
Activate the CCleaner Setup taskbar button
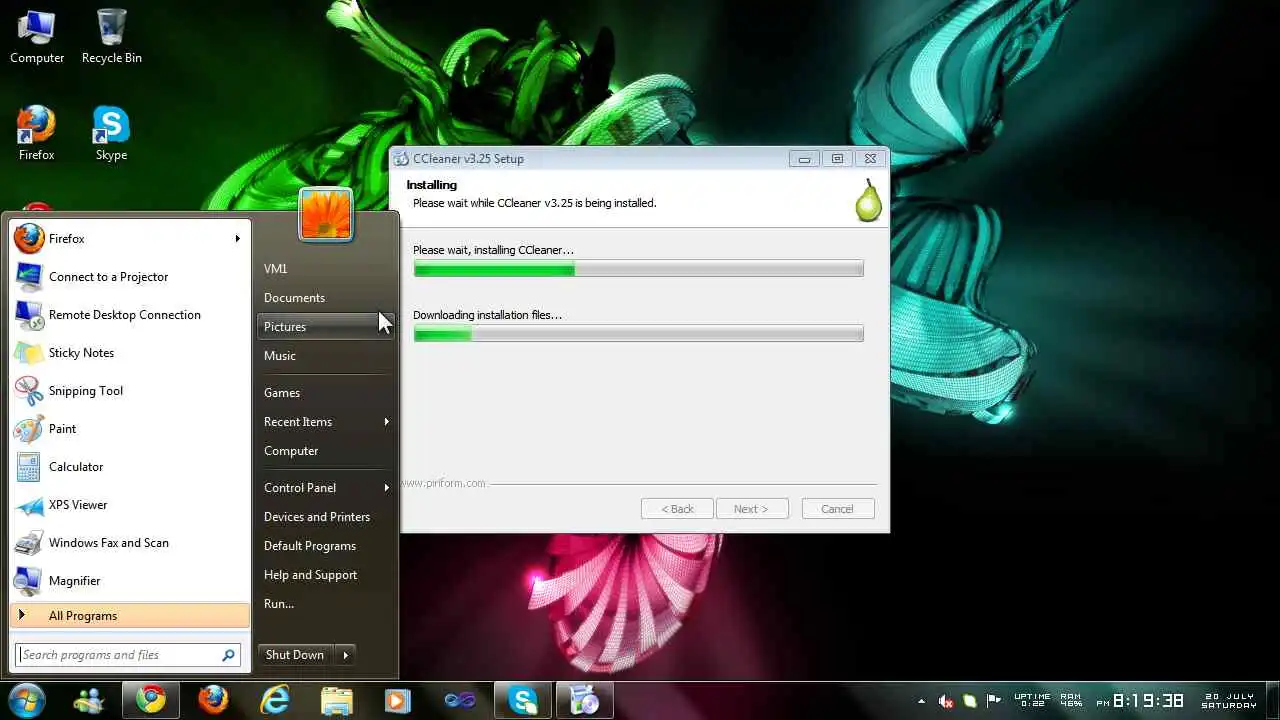tap(584, 700)
